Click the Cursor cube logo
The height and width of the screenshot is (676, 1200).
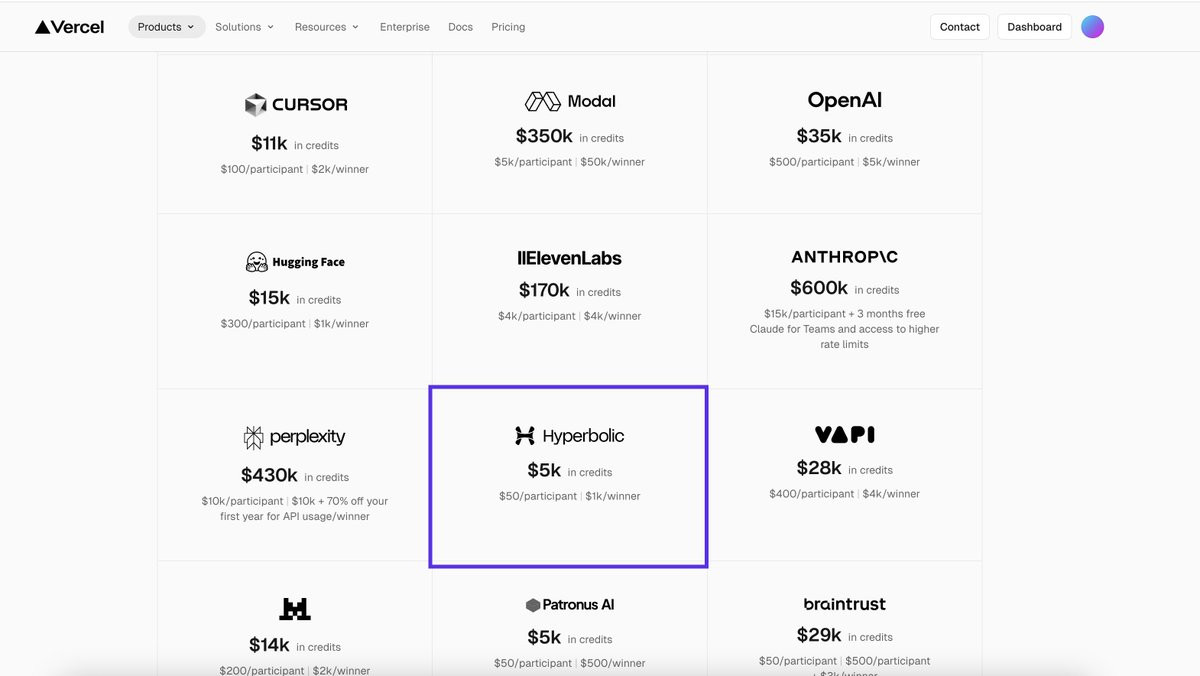(x=256, y=104)
